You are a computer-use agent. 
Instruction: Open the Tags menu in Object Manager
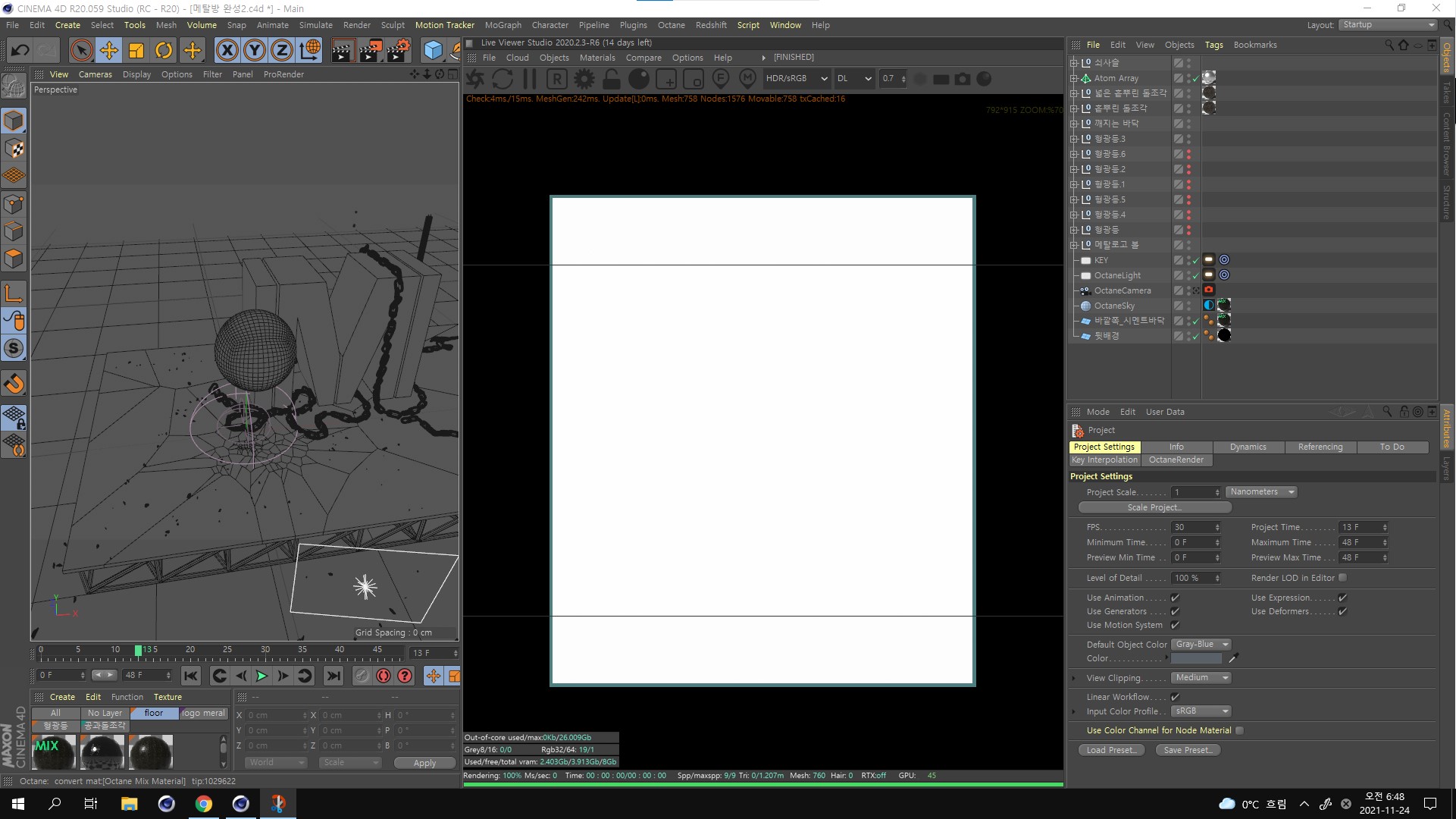click(1213, 45)
